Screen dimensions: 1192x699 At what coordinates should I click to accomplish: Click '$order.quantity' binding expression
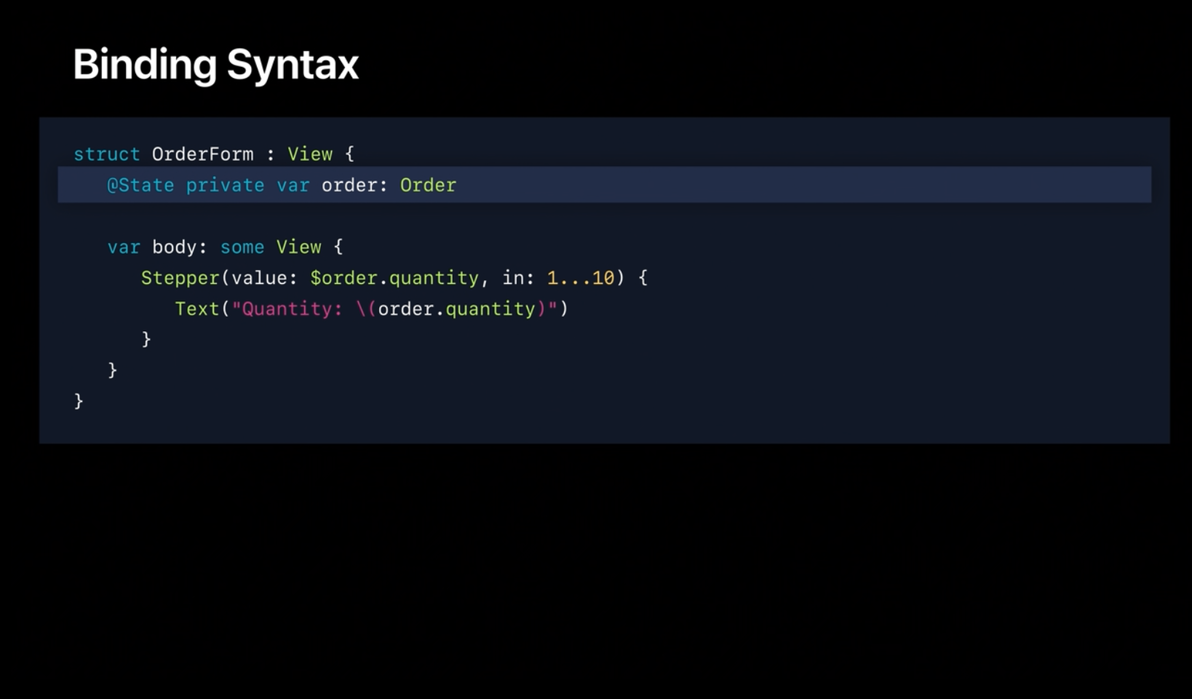point(395,278)
